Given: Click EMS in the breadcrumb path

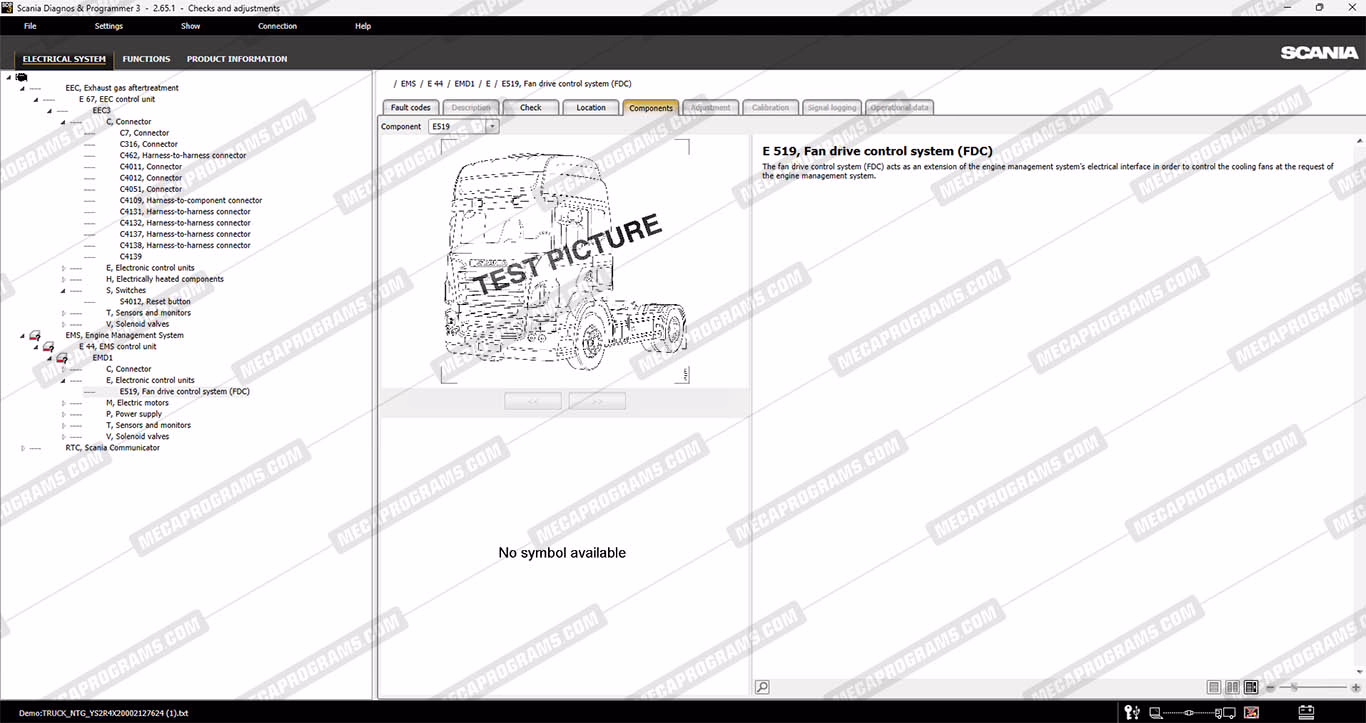Looking at the screenshot, I should pos(408,84).
